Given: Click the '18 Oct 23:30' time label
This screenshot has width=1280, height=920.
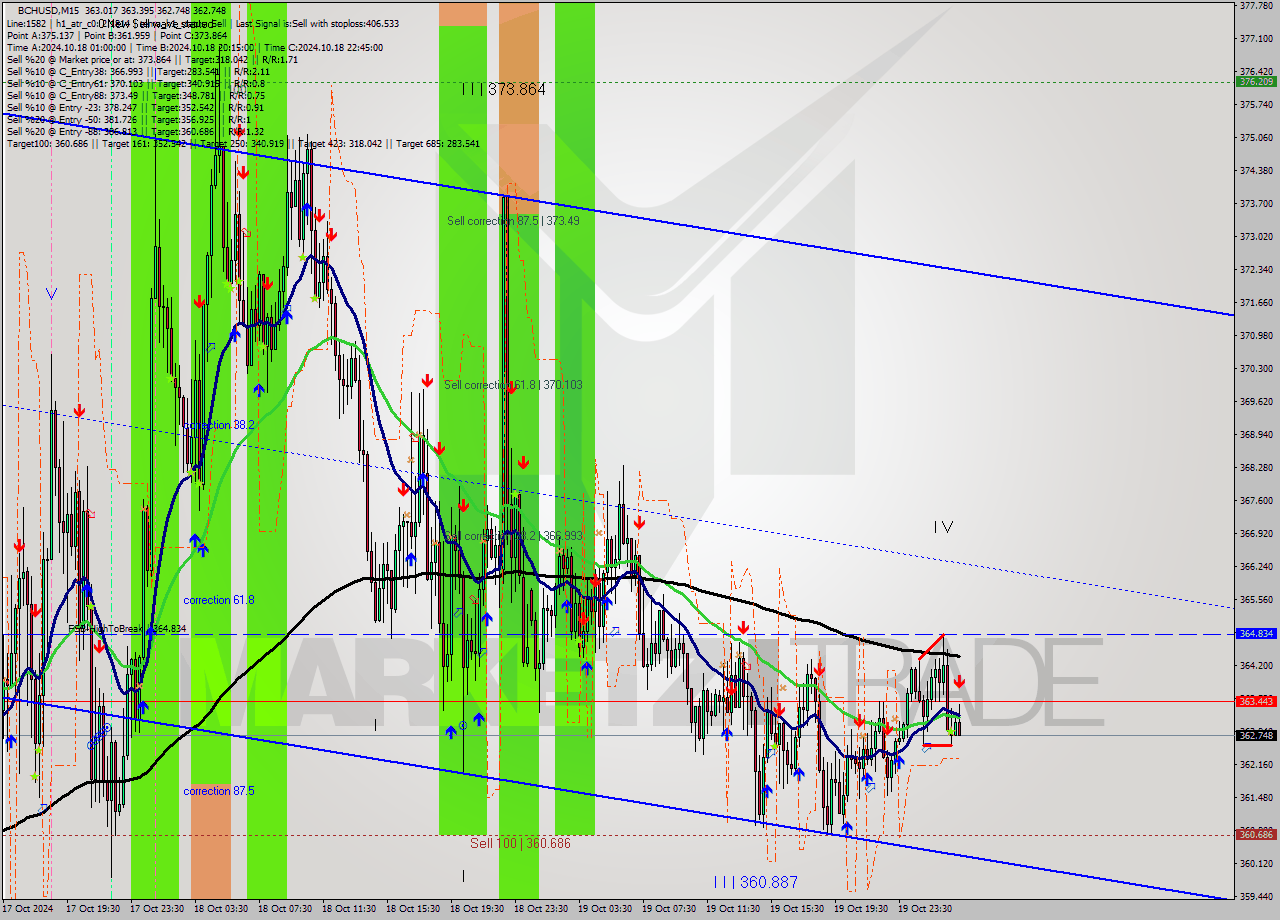Looking at the screenshot, I should tap(540, 909).
